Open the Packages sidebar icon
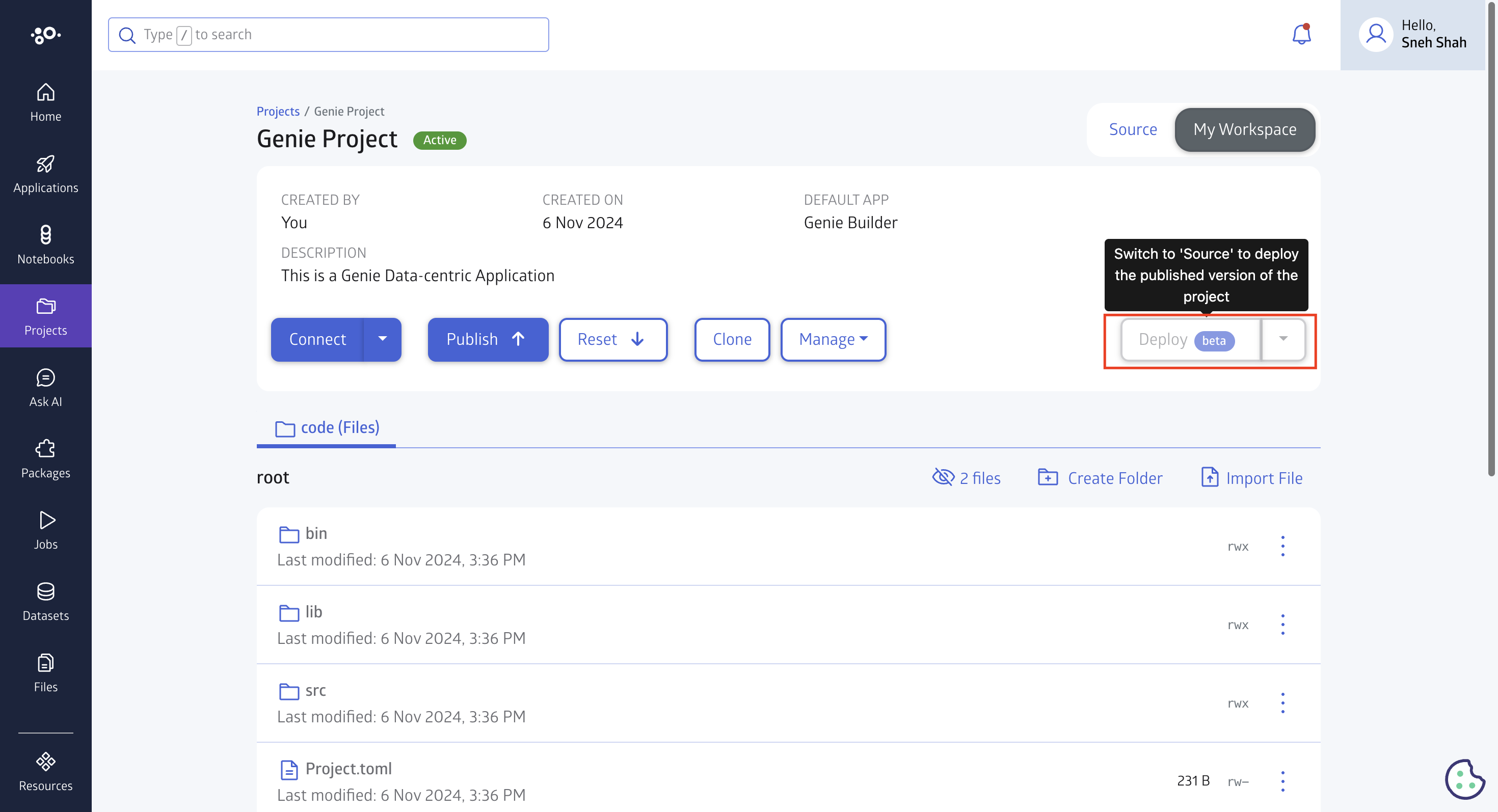The height and width of the screenshot is (812, 1498). [x=45, y=458]
